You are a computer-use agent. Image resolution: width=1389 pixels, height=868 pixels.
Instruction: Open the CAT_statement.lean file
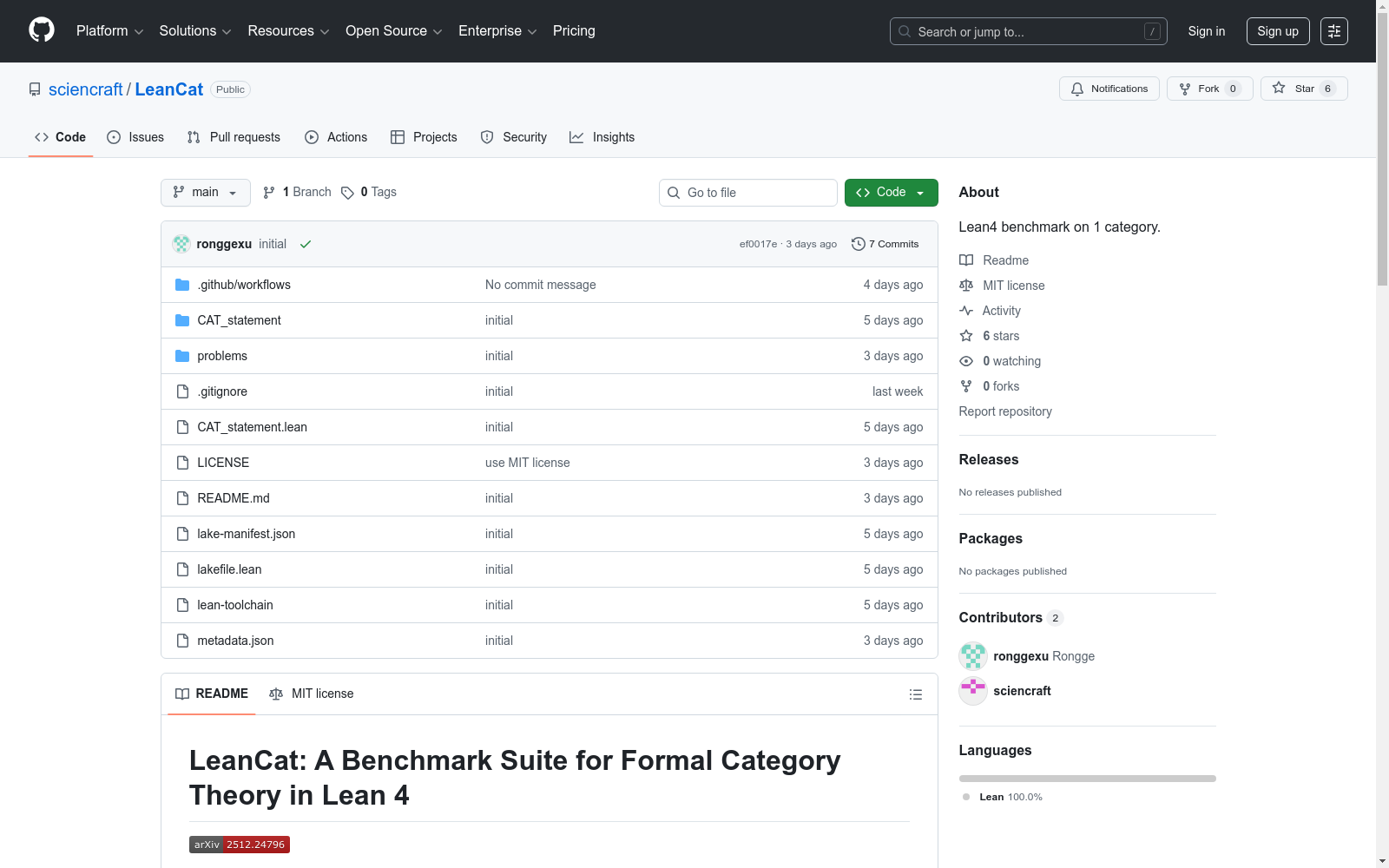pyautogui.click(x=252, y=427)
